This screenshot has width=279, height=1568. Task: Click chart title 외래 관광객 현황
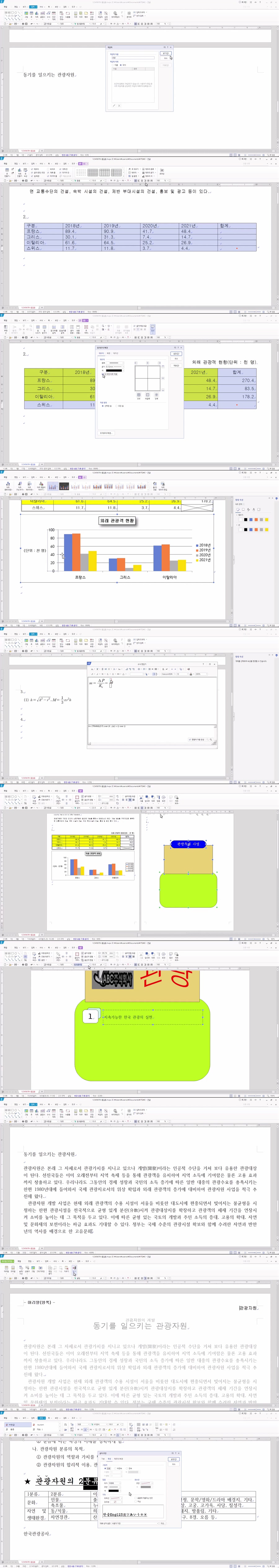point(117,521)
